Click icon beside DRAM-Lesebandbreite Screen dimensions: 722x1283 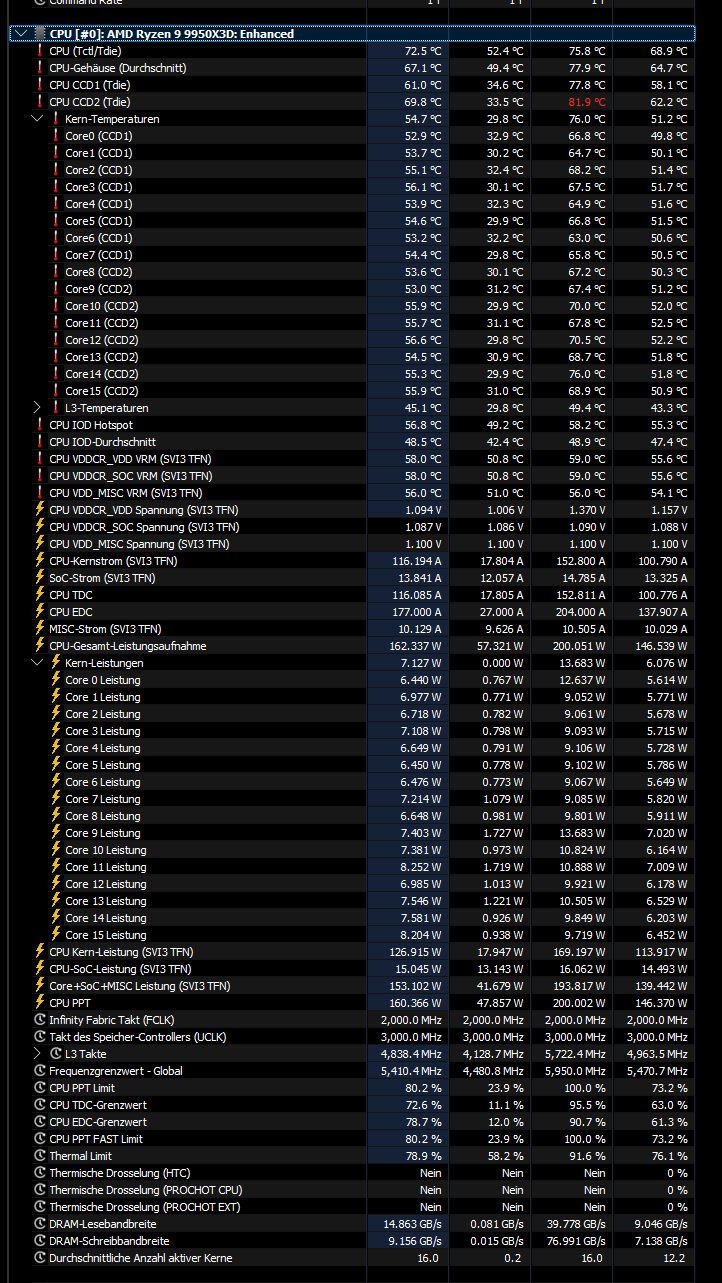40,1224
